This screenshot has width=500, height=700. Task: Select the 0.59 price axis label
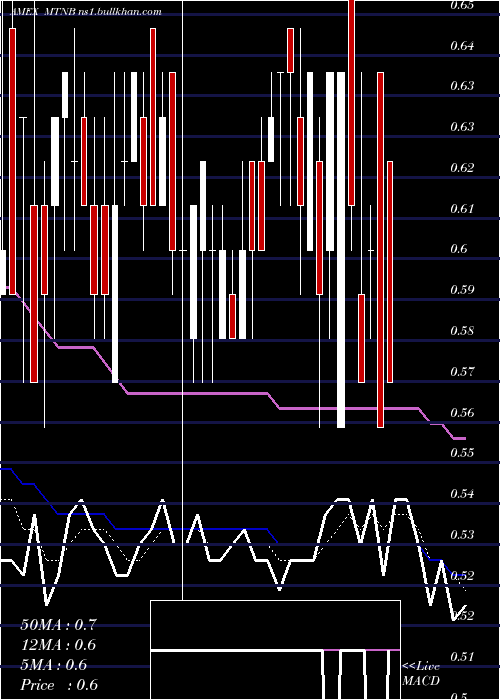click(x=462, y=290)
